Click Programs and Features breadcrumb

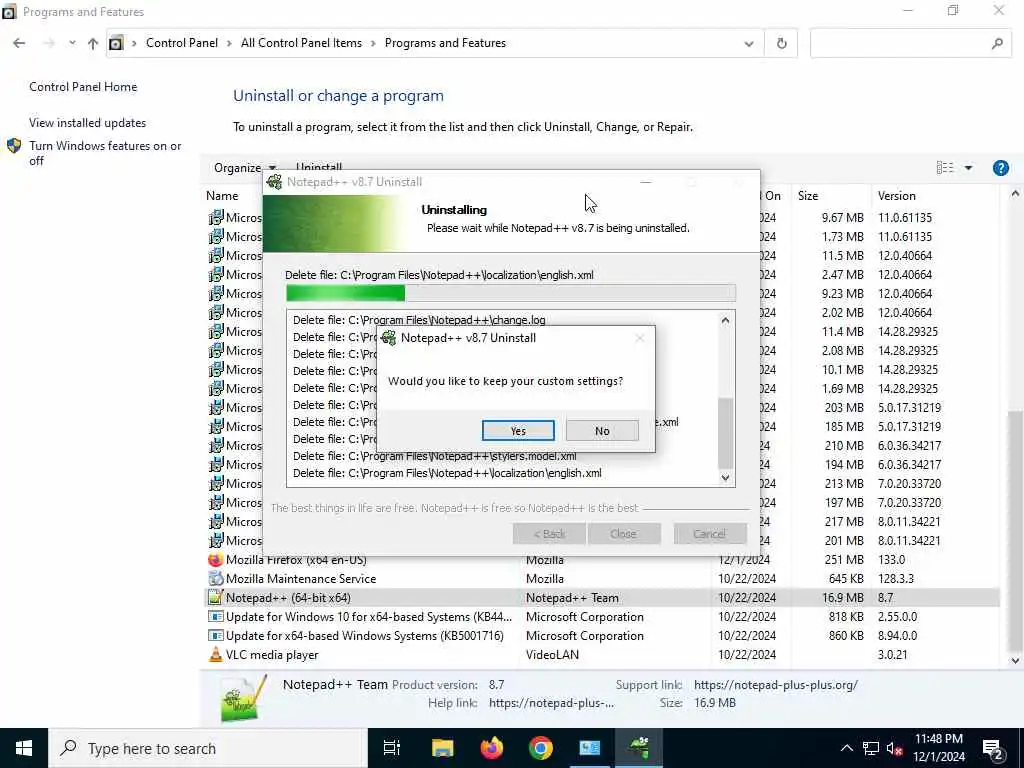(x=445, y=43)
